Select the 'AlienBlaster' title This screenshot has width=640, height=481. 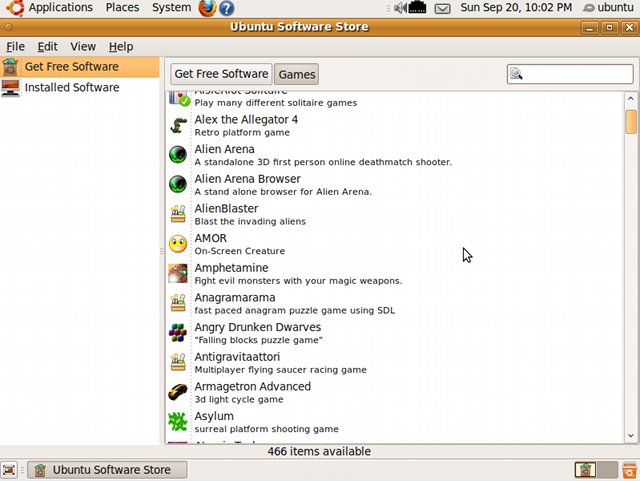point(227,209)
